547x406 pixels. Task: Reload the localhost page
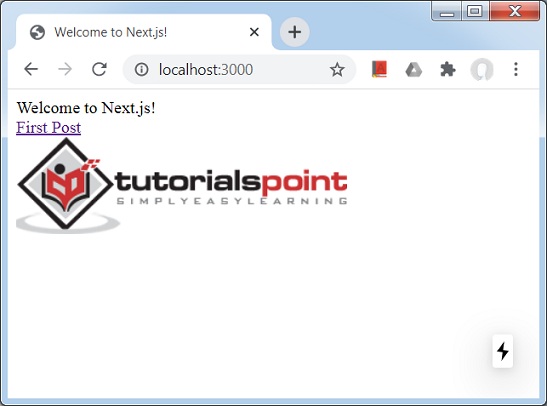tap(99, 69)
